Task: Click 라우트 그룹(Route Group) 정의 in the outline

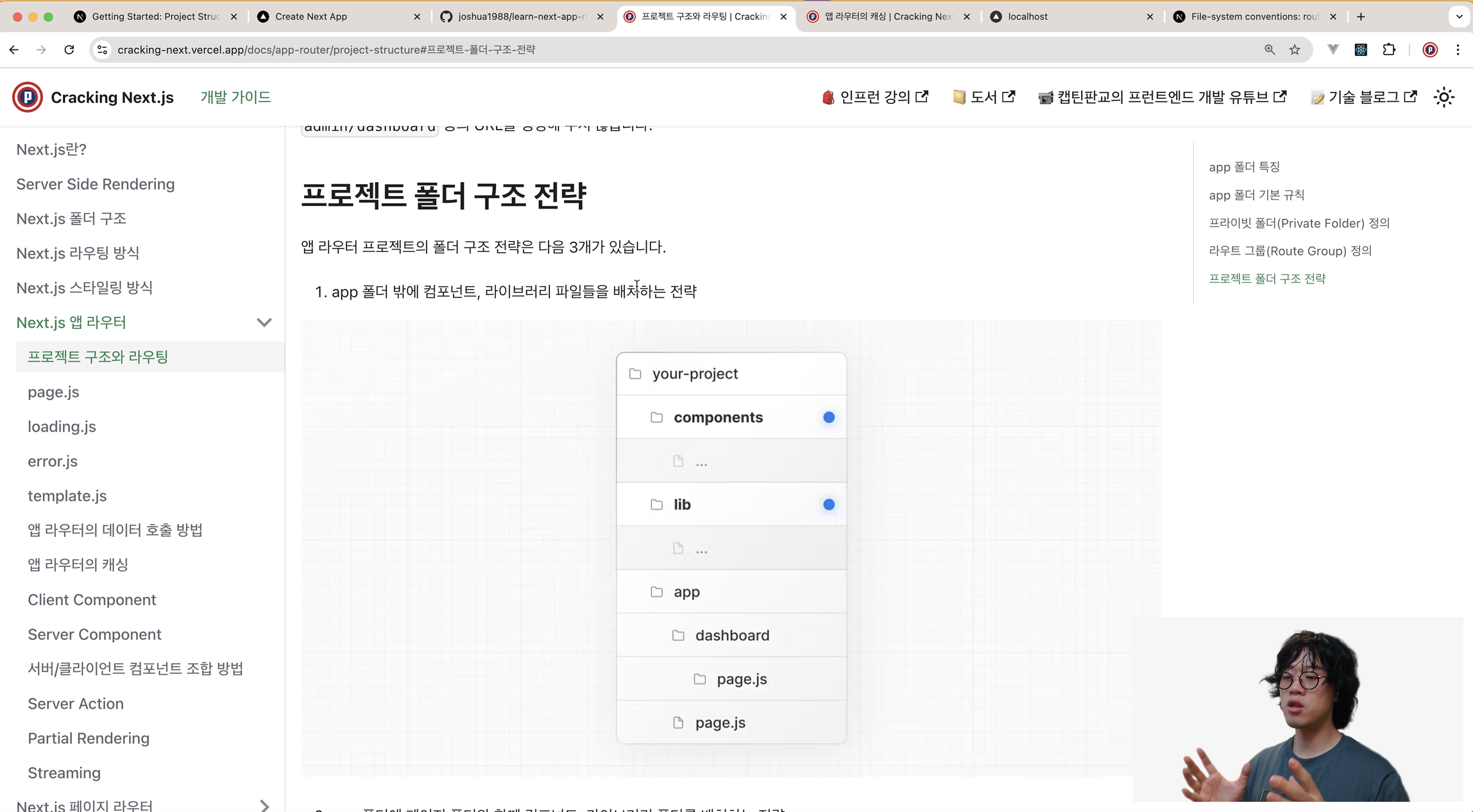Action: 1290,251
